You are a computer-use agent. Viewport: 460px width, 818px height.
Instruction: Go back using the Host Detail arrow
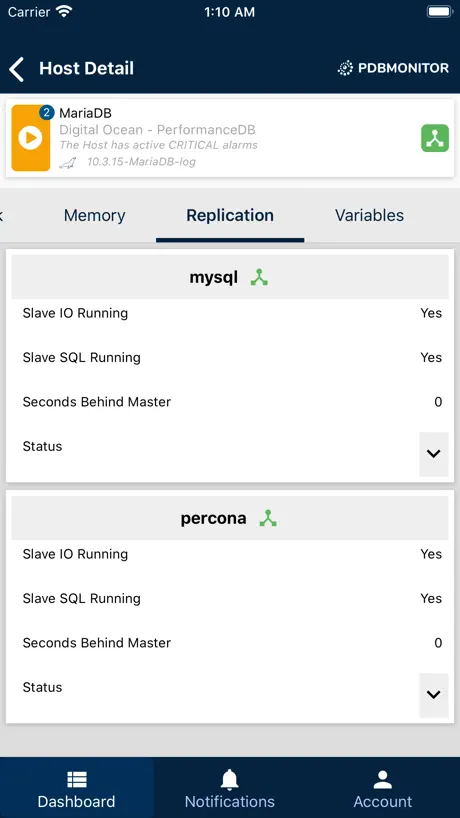coord(17,69)
